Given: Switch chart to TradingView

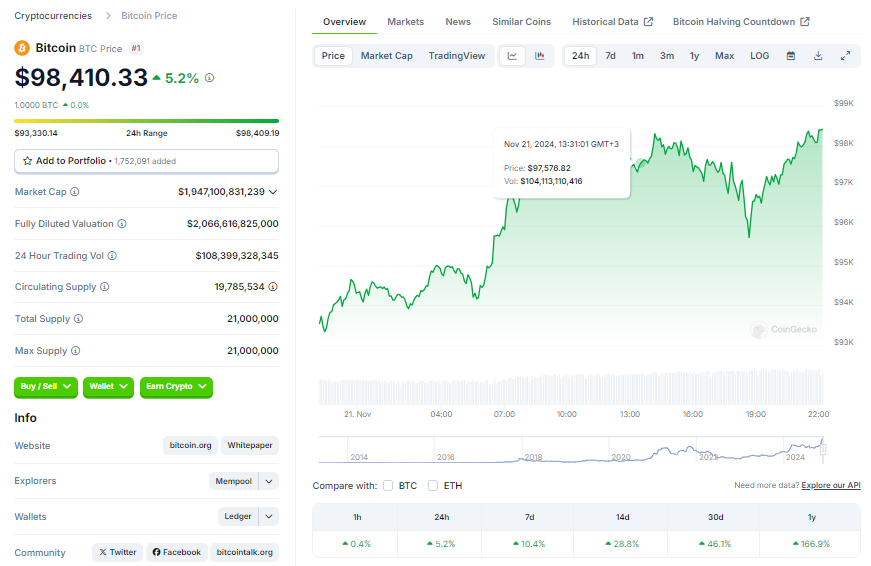Looking at the screenshot, I should click(x=457, y=56).
